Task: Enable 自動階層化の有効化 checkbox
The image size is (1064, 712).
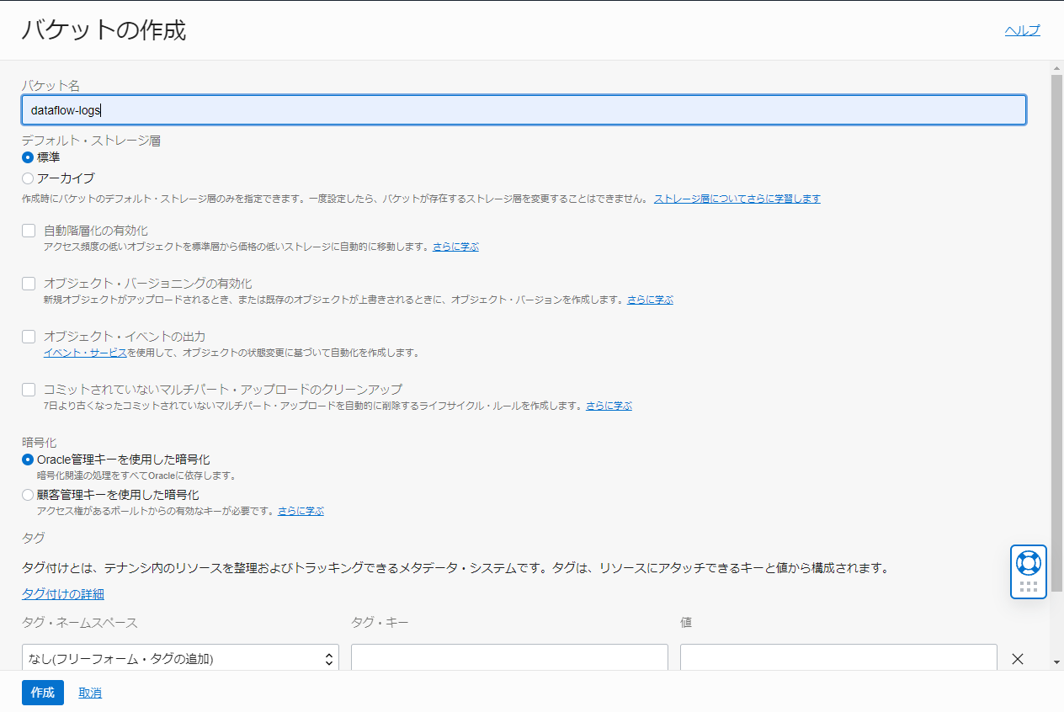Action: coord(29,231)
